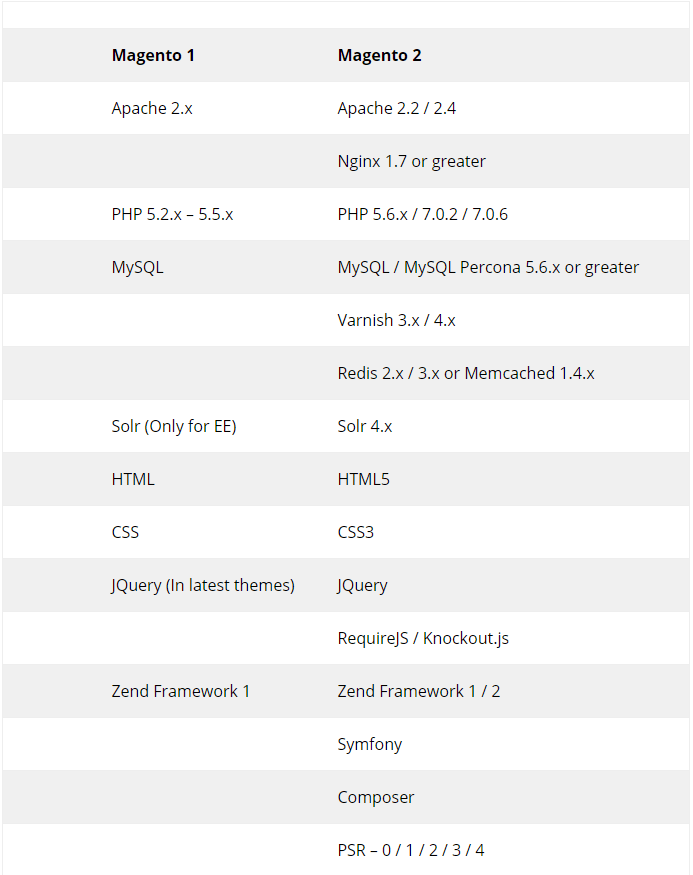Image resolution: width=693 pixels, height=875 pixels.
Task: Click the "Magento 1" column header
Action: 153,55
